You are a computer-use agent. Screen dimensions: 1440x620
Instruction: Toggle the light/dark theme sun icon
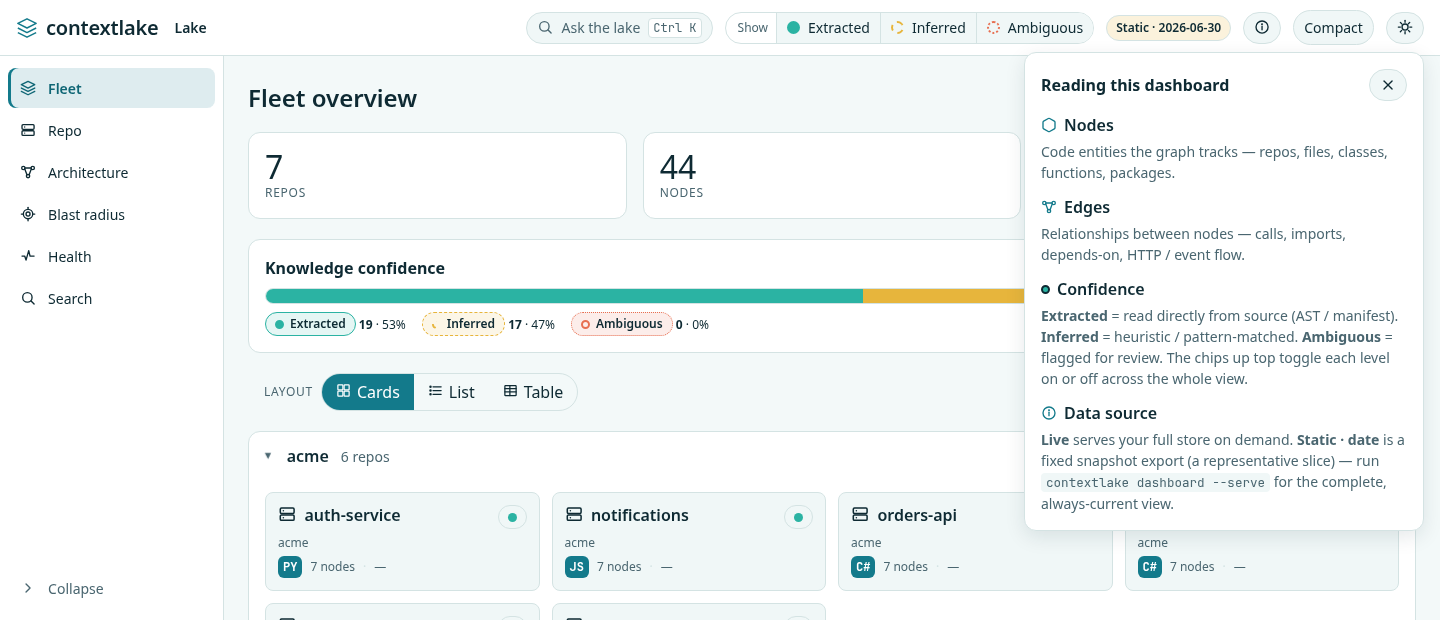(1405, 28)
